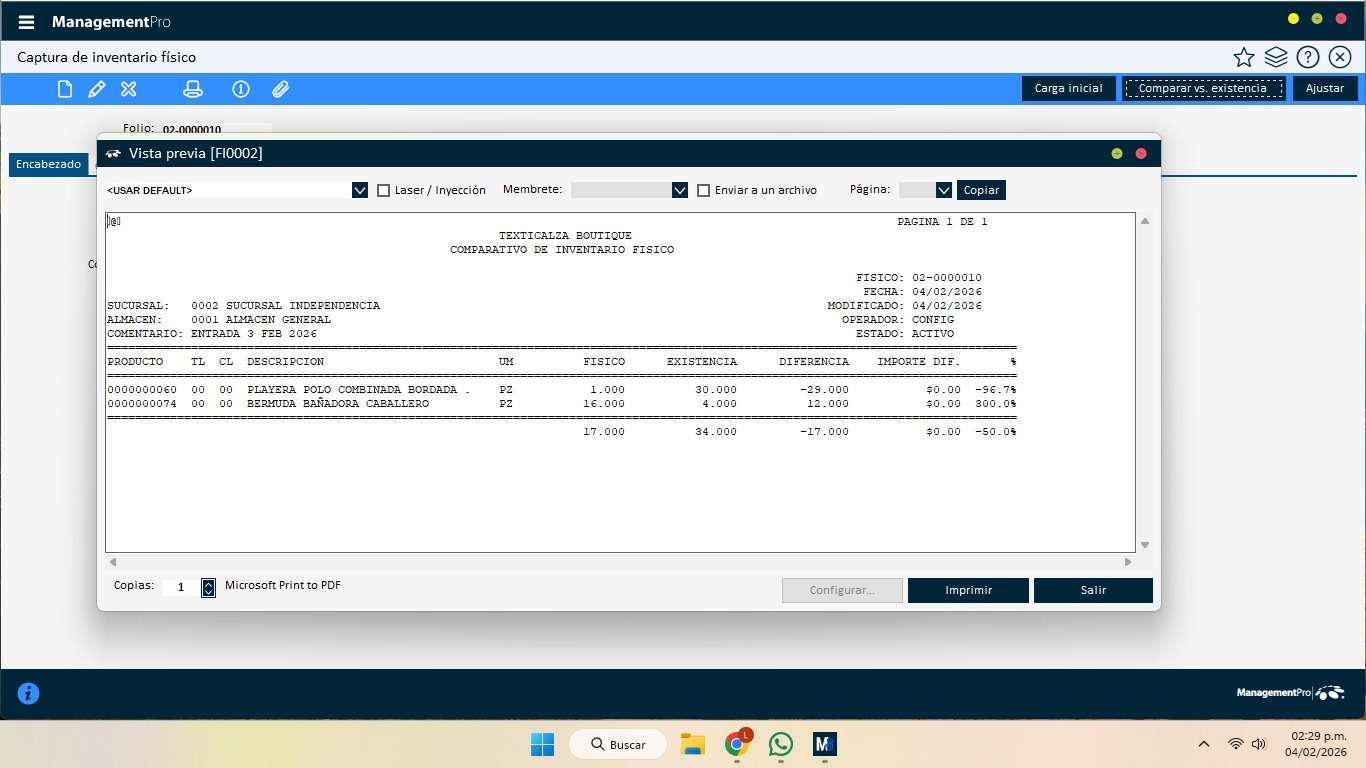Open WhatsApp from the taskbar

pyautogui.click(x=781, y=744)
